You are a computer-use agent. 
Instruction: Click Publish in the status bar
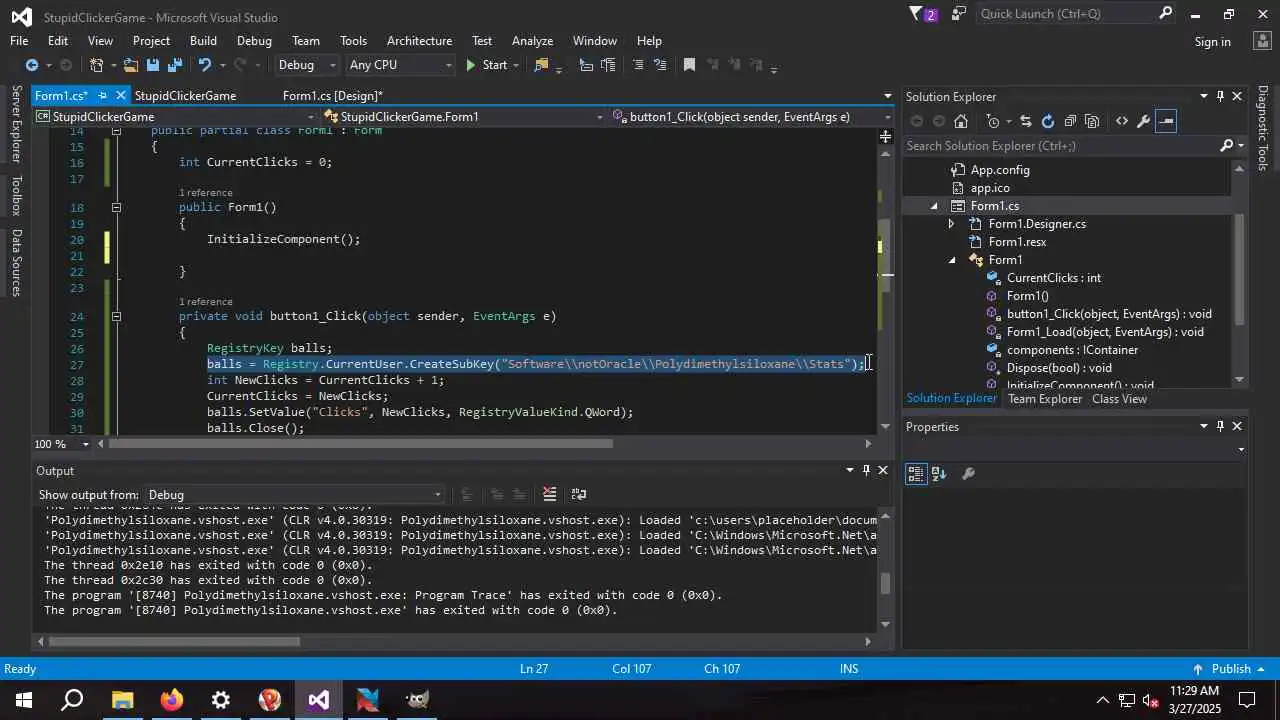(x=1231, y=669)
